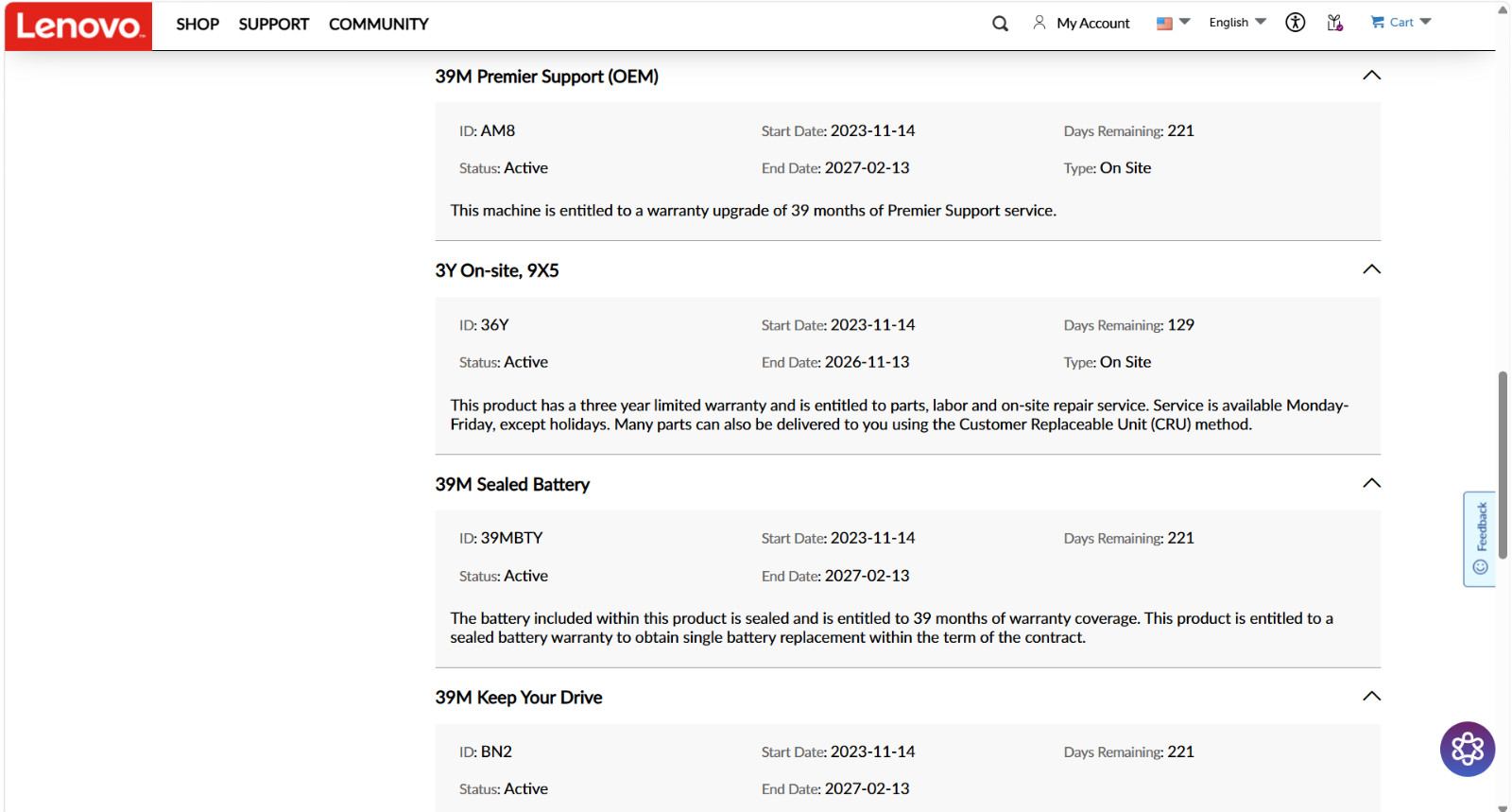Open the SHOP menu
Viewport: 1512px width, 812px height.
(x=198, y=25)
